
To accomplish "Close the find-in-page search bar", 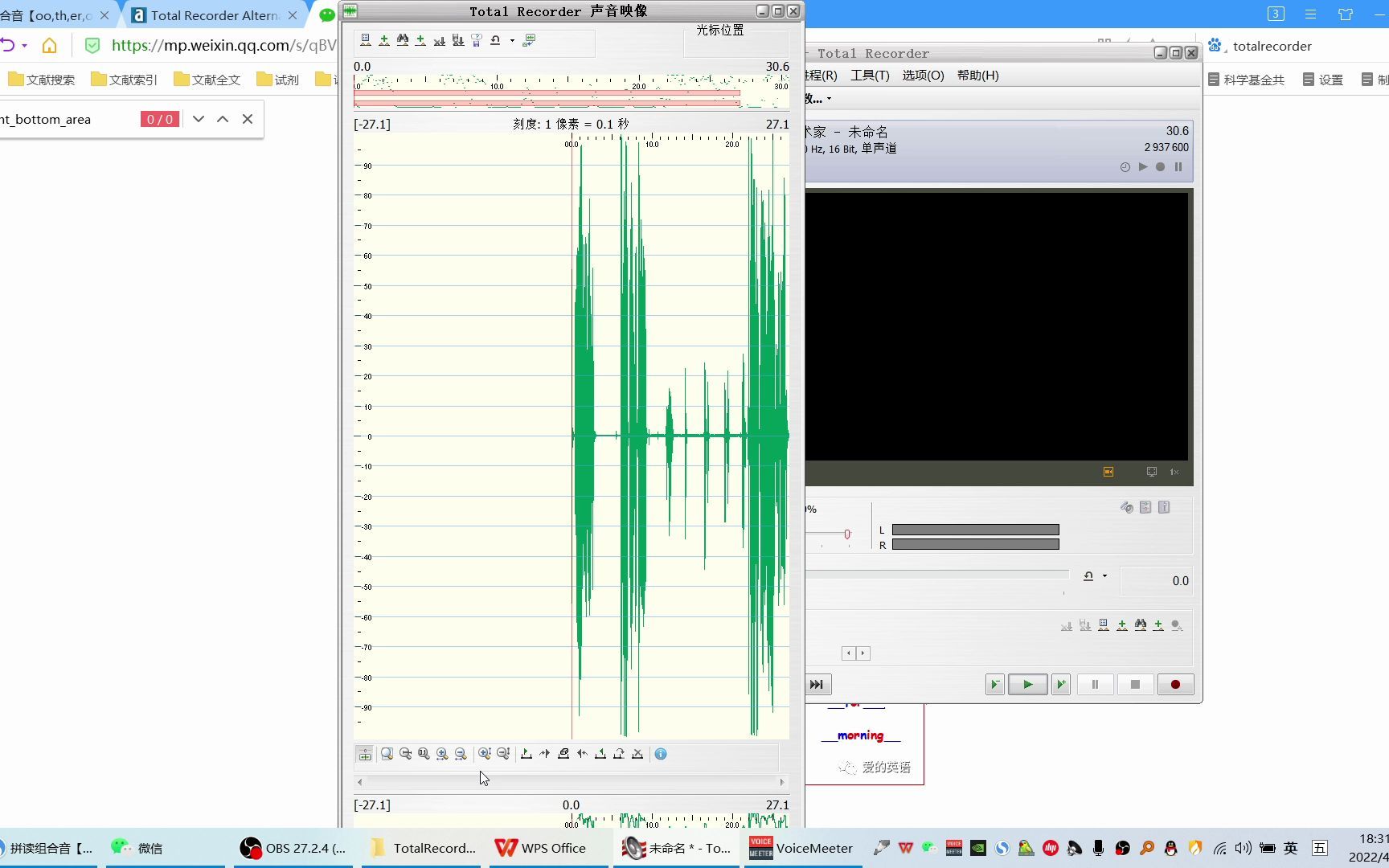I will point(248,119).
